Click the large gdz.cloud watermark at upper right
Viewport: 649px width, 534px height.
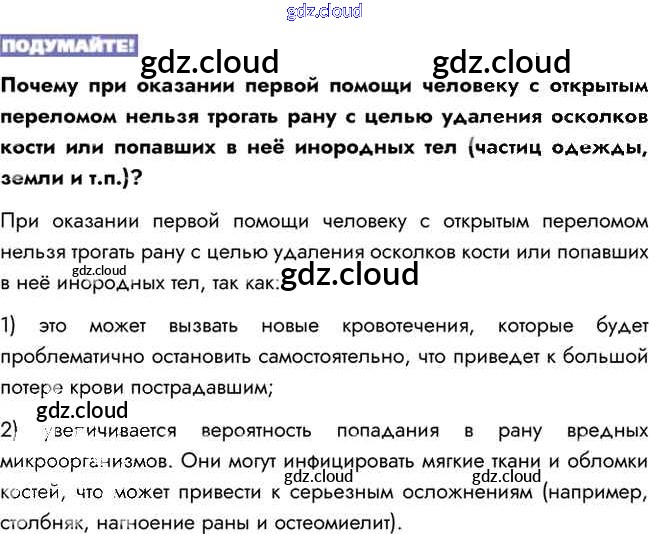501,62
